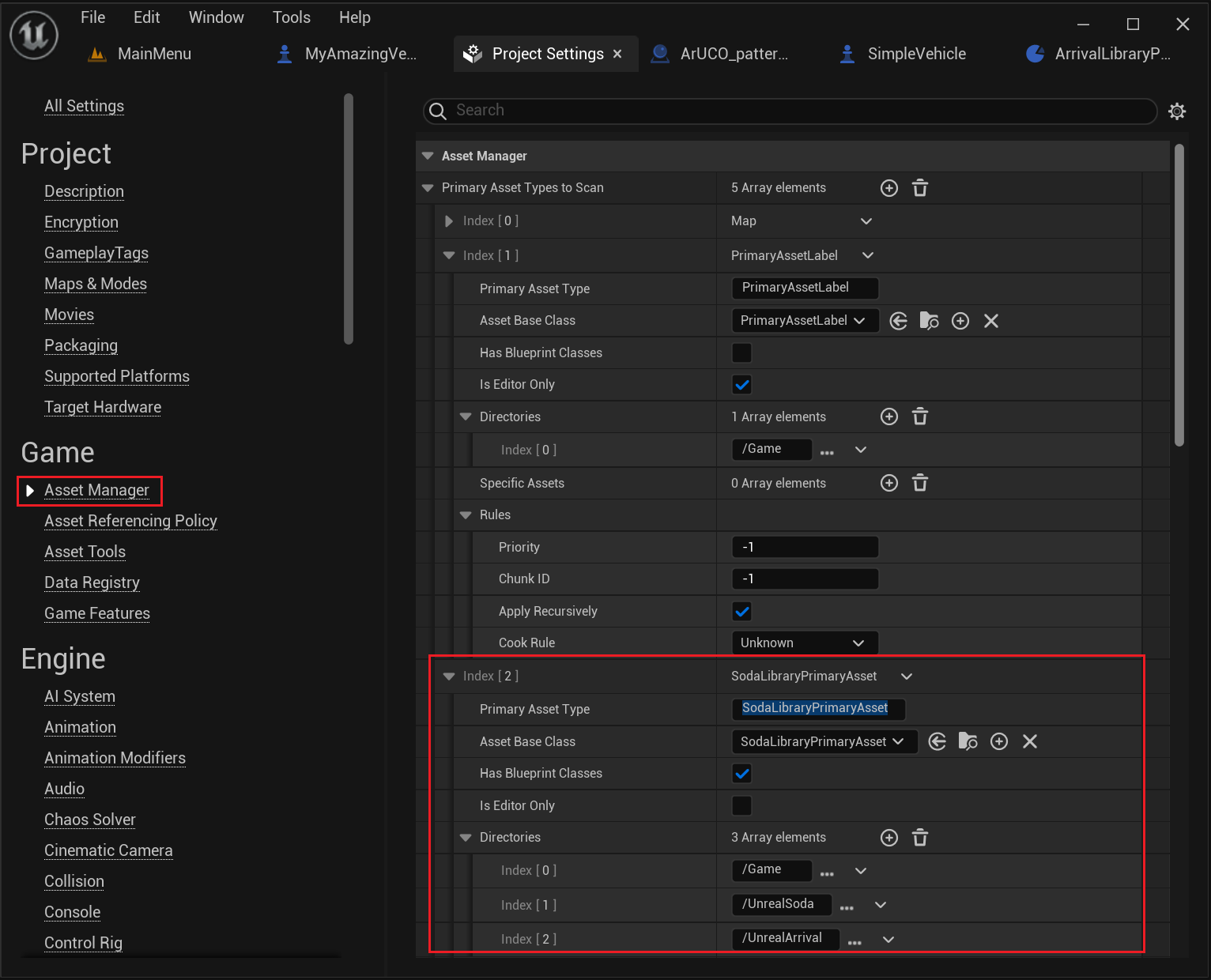Collapse the Asset Manager section header
This screenshot has height=980, width=1211.
[x=428, y=156]
